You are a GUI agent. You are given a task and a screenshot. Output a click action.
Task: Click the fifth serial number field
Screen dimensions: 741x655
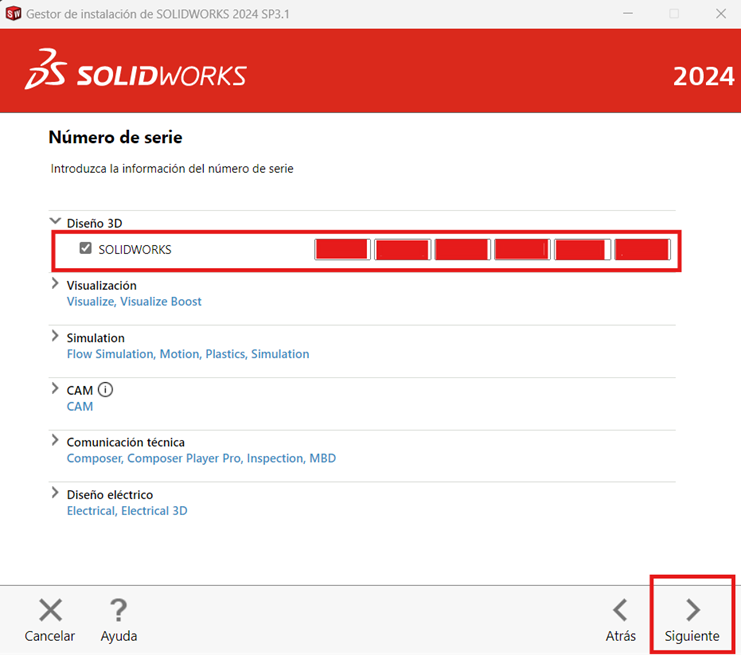tap(582, 250)
